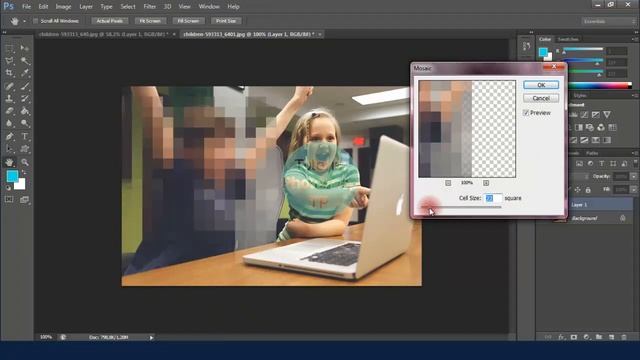Open the Hand tool preset picker arrow
Screen dimensions: 640x360
pyautogui.click(x=24, y=21)
